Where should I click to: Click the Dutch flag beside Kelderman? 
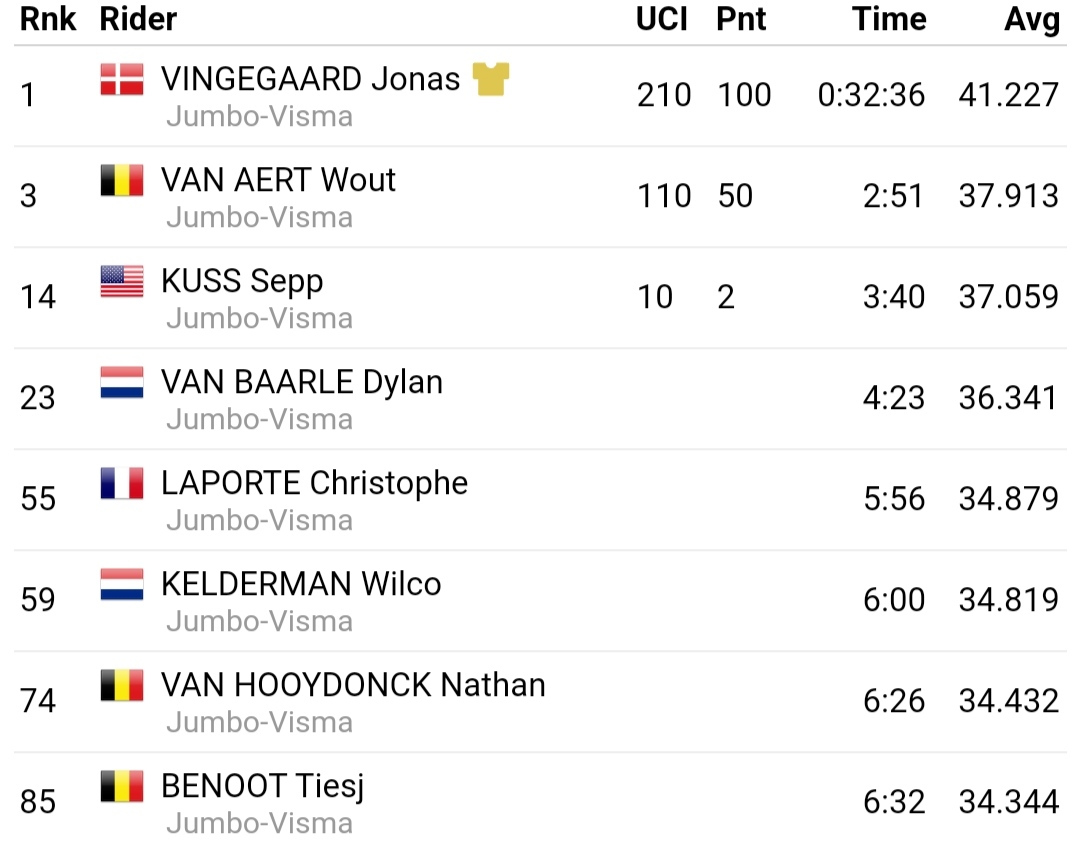pyautogui.click(x=122, y=584)
